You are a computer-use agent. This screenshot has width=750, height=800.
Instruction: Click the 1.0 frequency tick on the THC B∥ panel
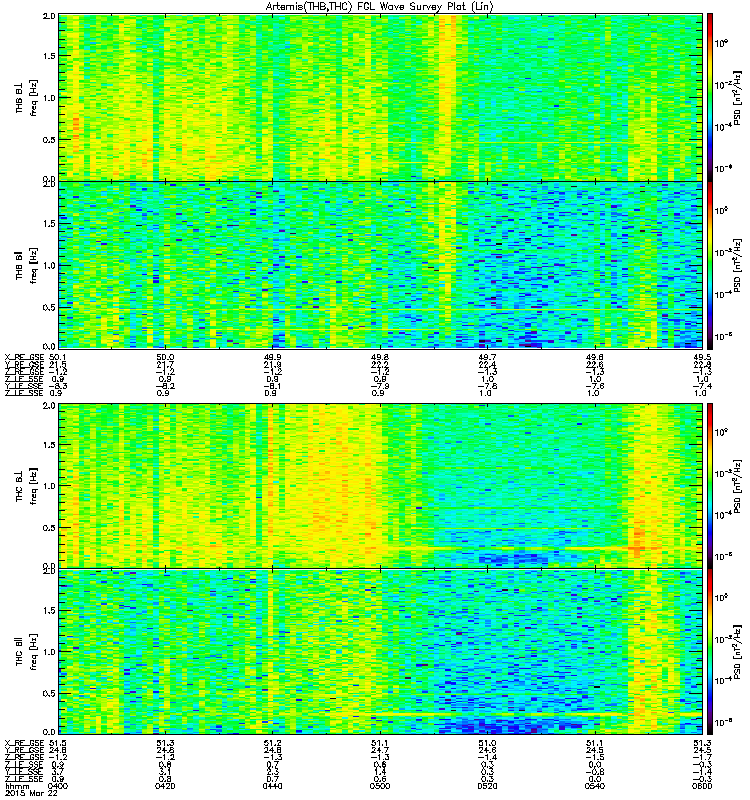pyautogui.click(x=49, y=652)
